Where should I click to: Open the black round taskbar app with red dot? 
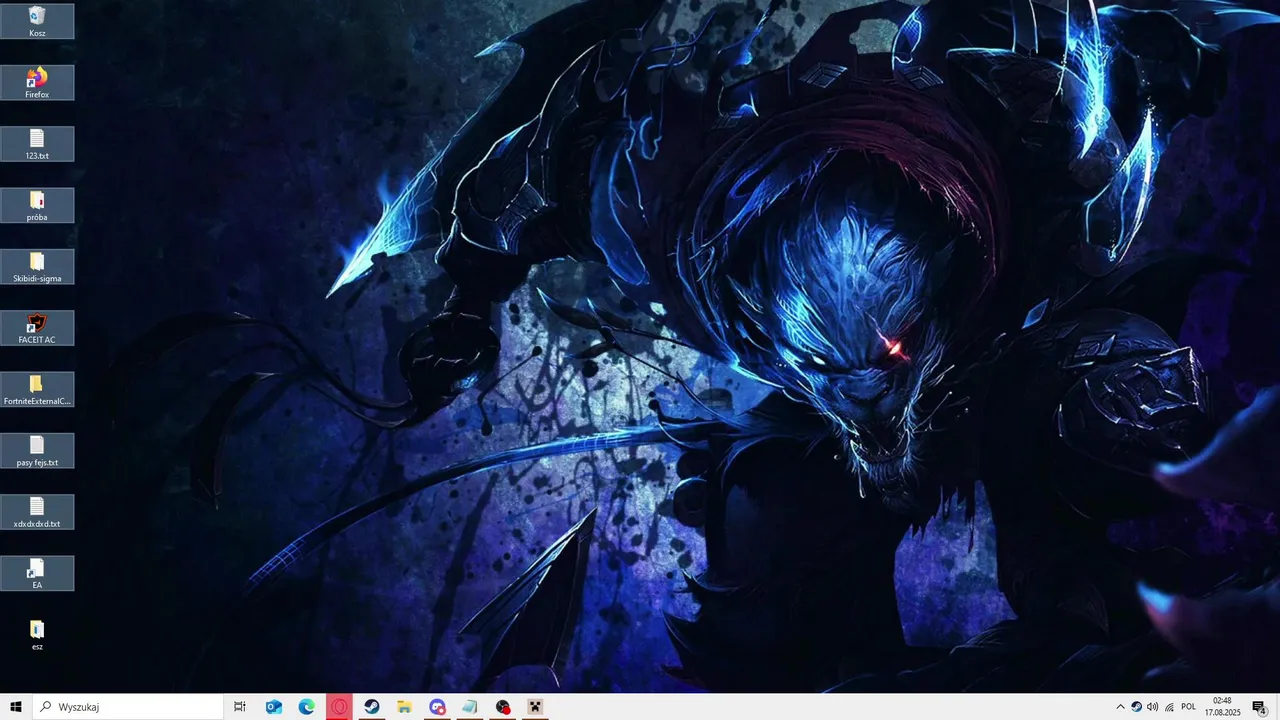503,707
